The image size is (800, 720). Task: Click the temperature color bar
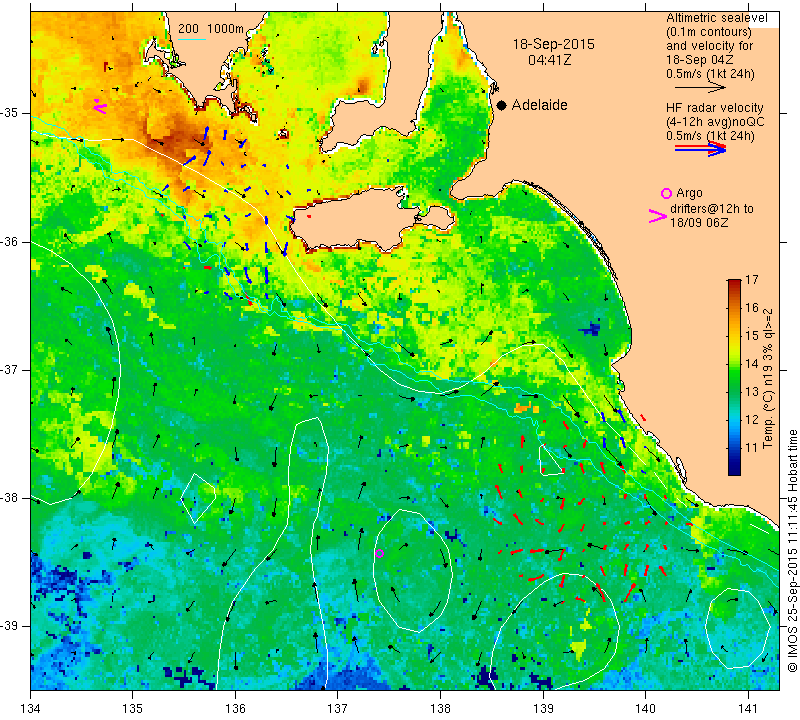click(x=734, y=377)
